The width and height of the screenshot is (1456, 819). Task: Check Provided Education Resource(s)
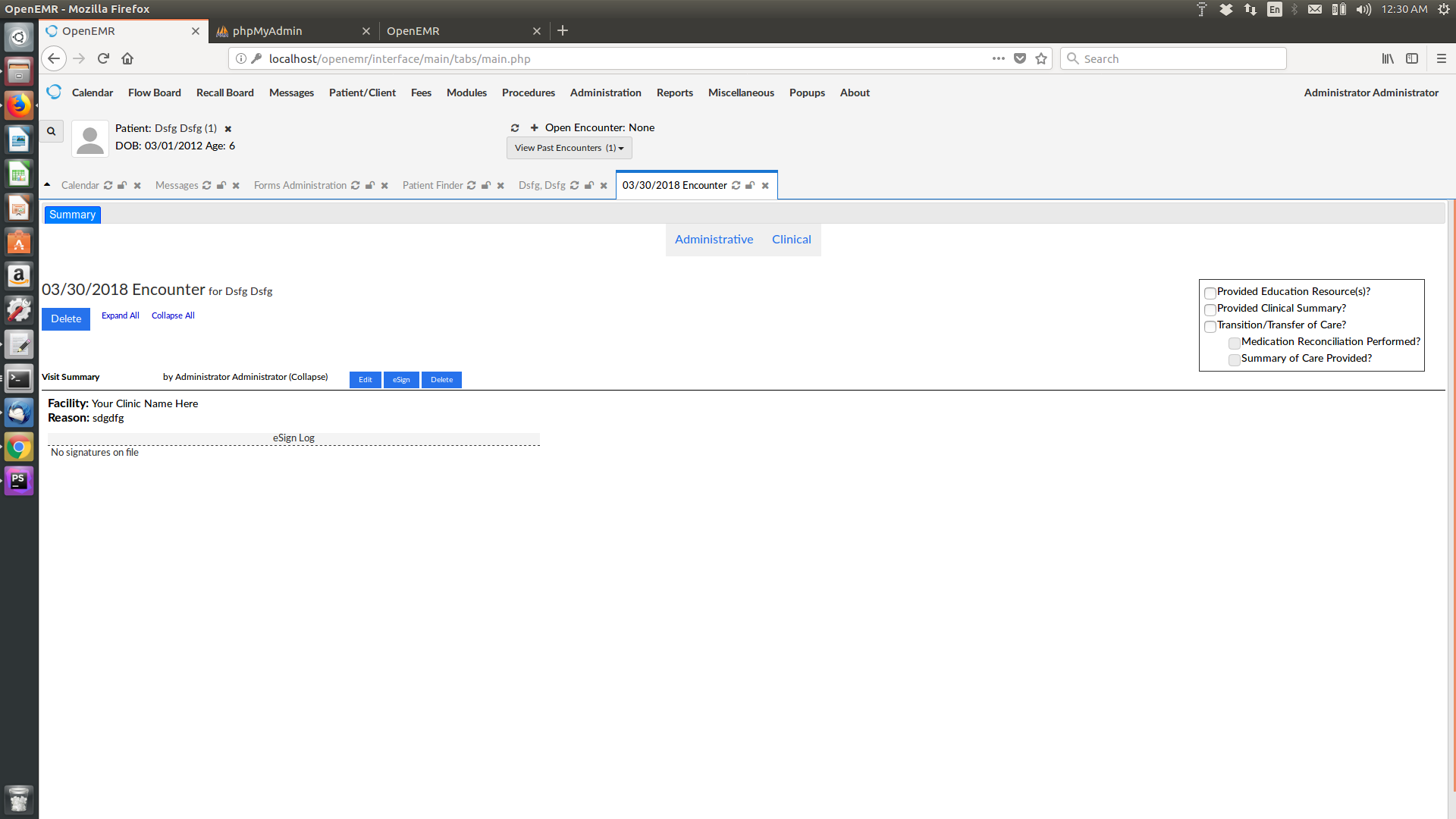pyautogui.click(x=1210, y=293)
